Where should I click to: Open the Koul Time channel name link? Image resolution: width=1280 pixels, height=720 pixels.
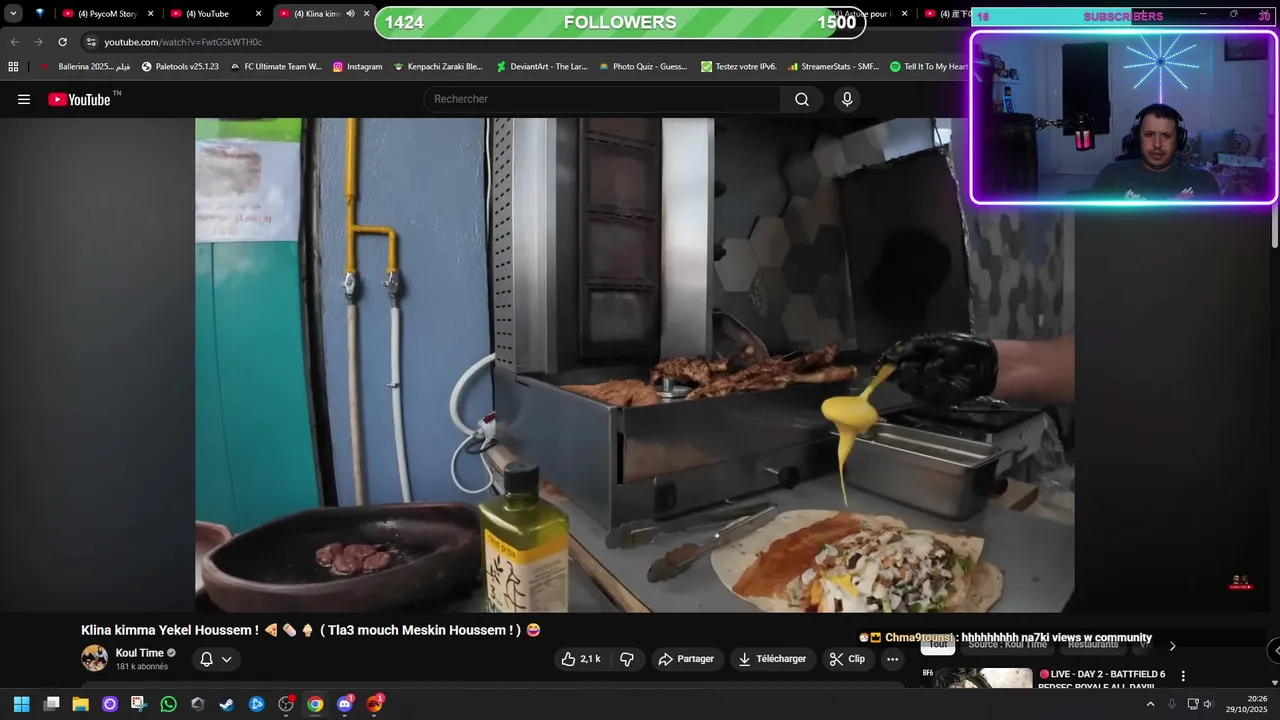(x=139, y=653)
